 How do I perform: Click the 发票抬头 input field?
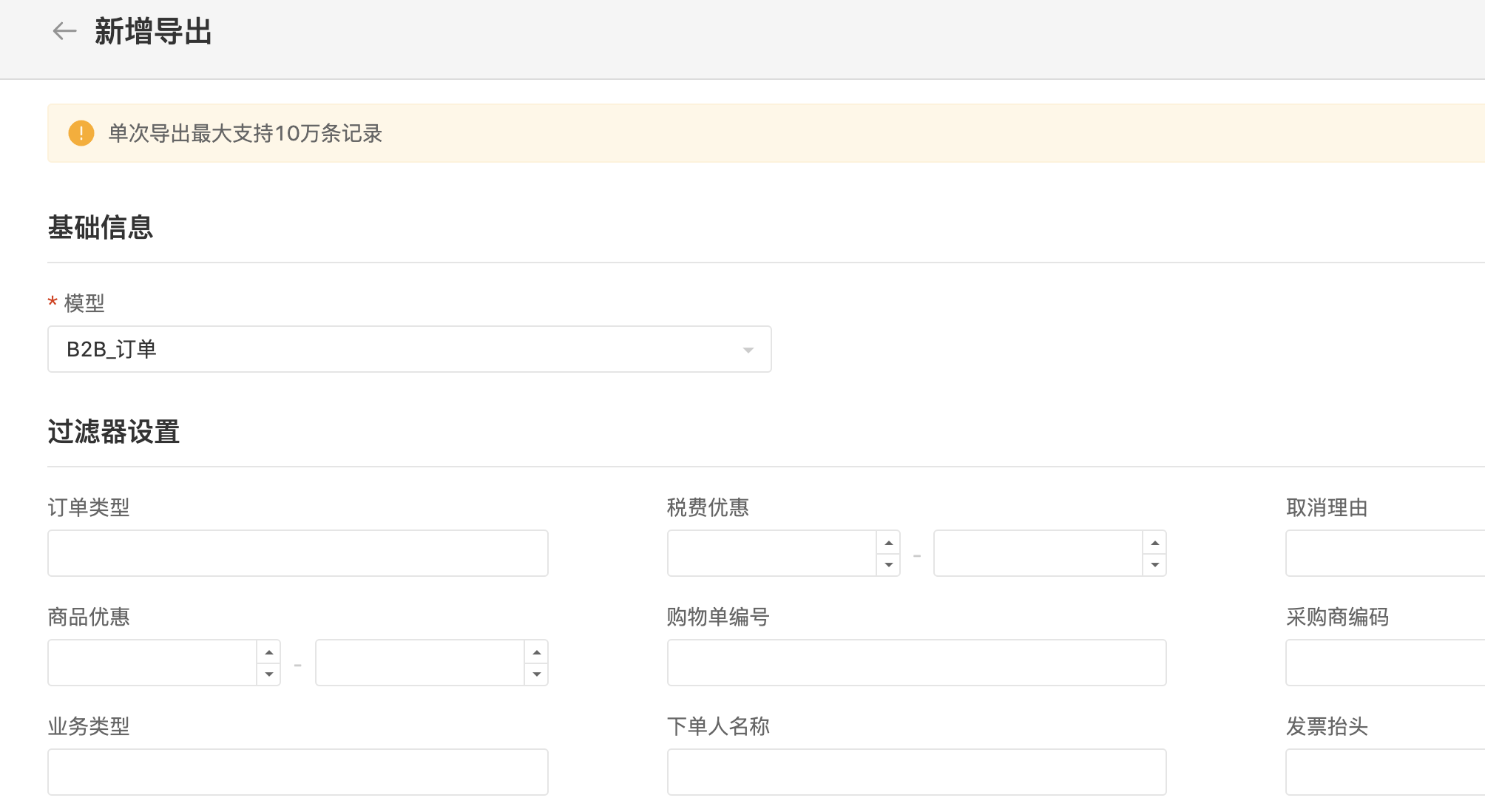click(1385, 772)
